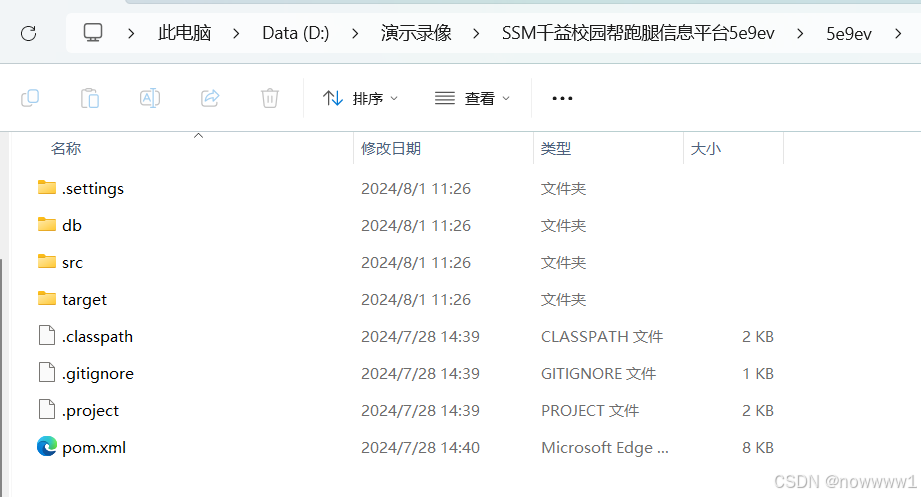Click the date 2024/7/28 14:40 of pom.xml
This screenshot has height=497, width=921.
pyautogui.click(x=421, y=448)
